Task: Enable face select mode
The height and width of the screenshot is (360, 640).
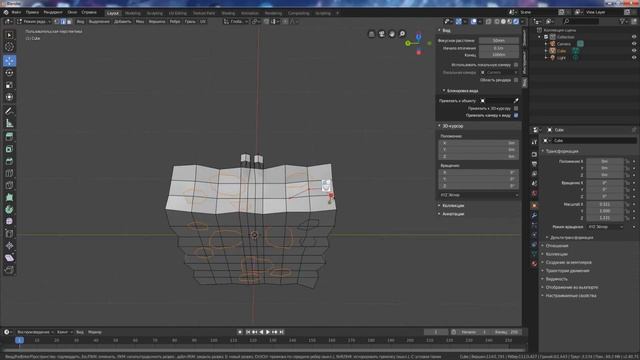Action: point(69,22)
